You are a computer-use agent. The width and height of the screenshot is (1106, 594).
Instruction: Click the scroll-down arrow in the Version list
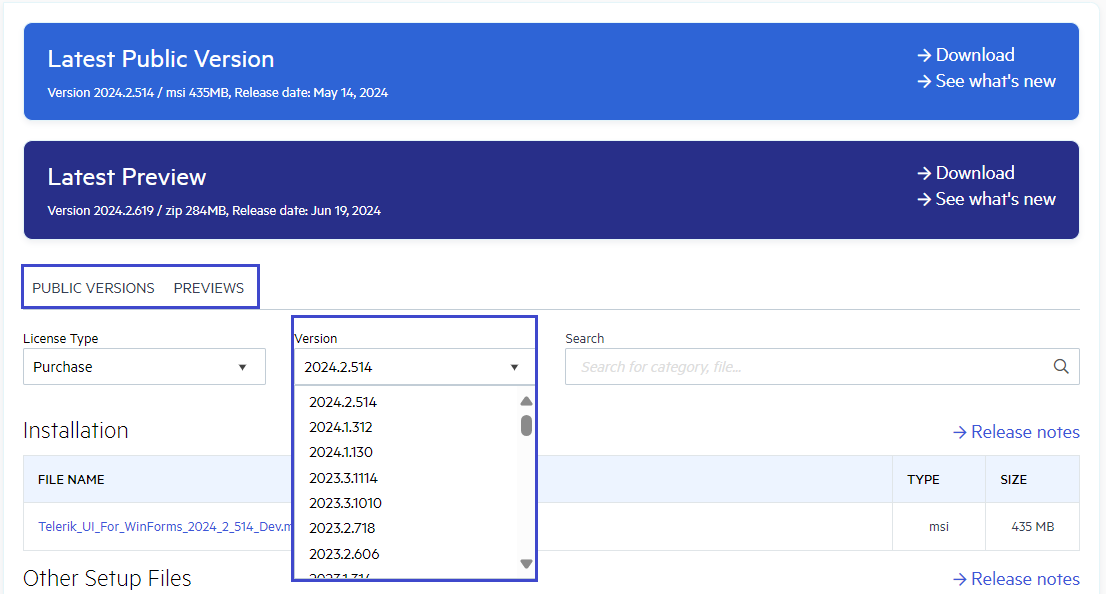(525, 563)
